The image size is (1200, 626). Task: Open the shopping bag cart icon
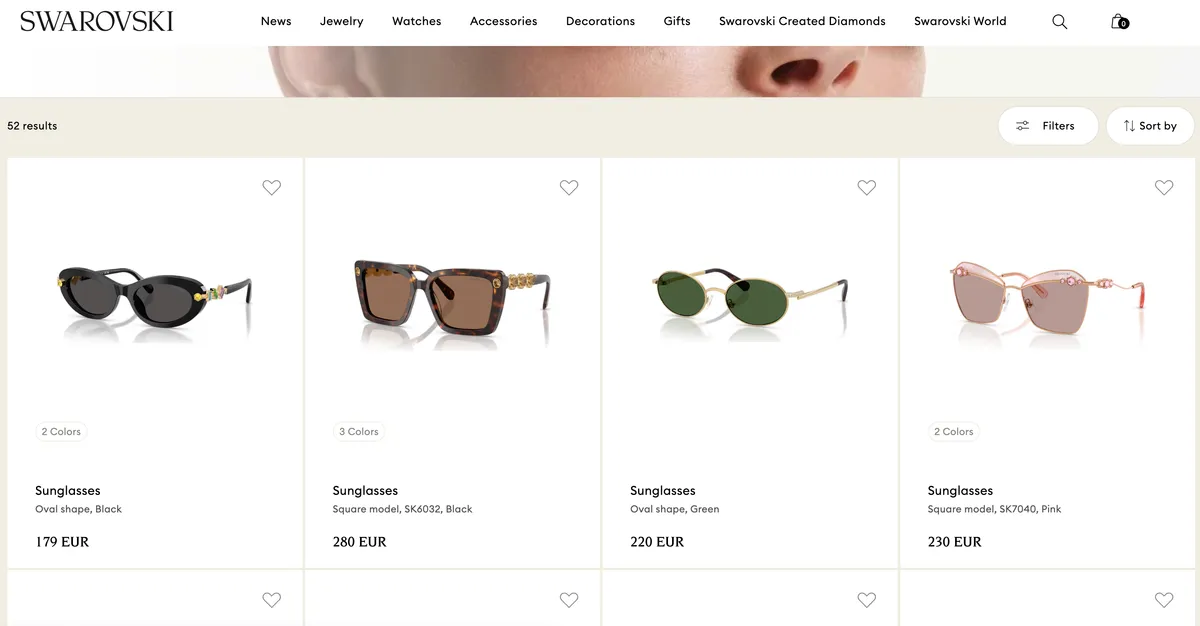[x=1119, y=21]
